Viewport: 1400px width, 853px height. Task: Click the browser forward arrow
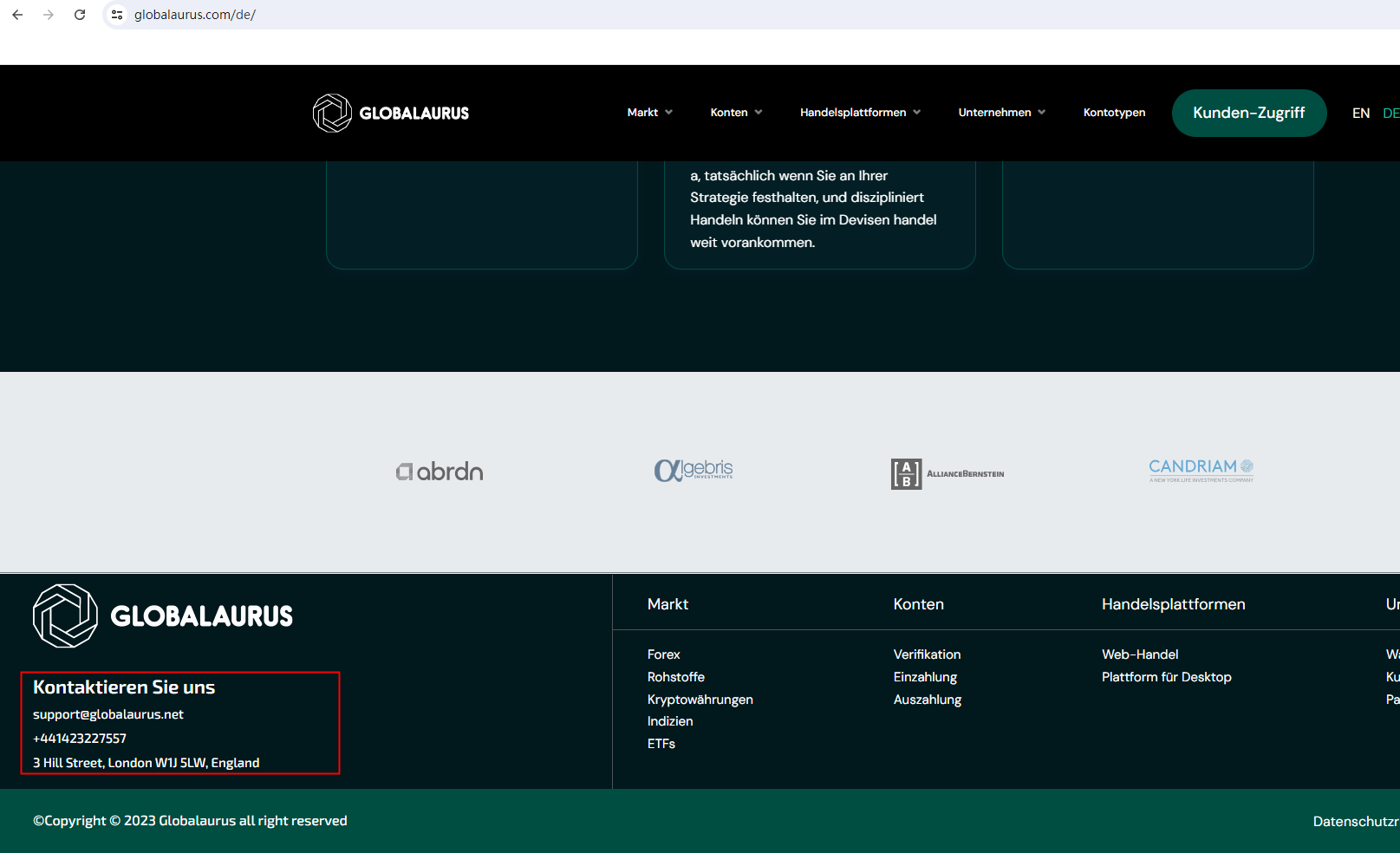coord(49,15)
